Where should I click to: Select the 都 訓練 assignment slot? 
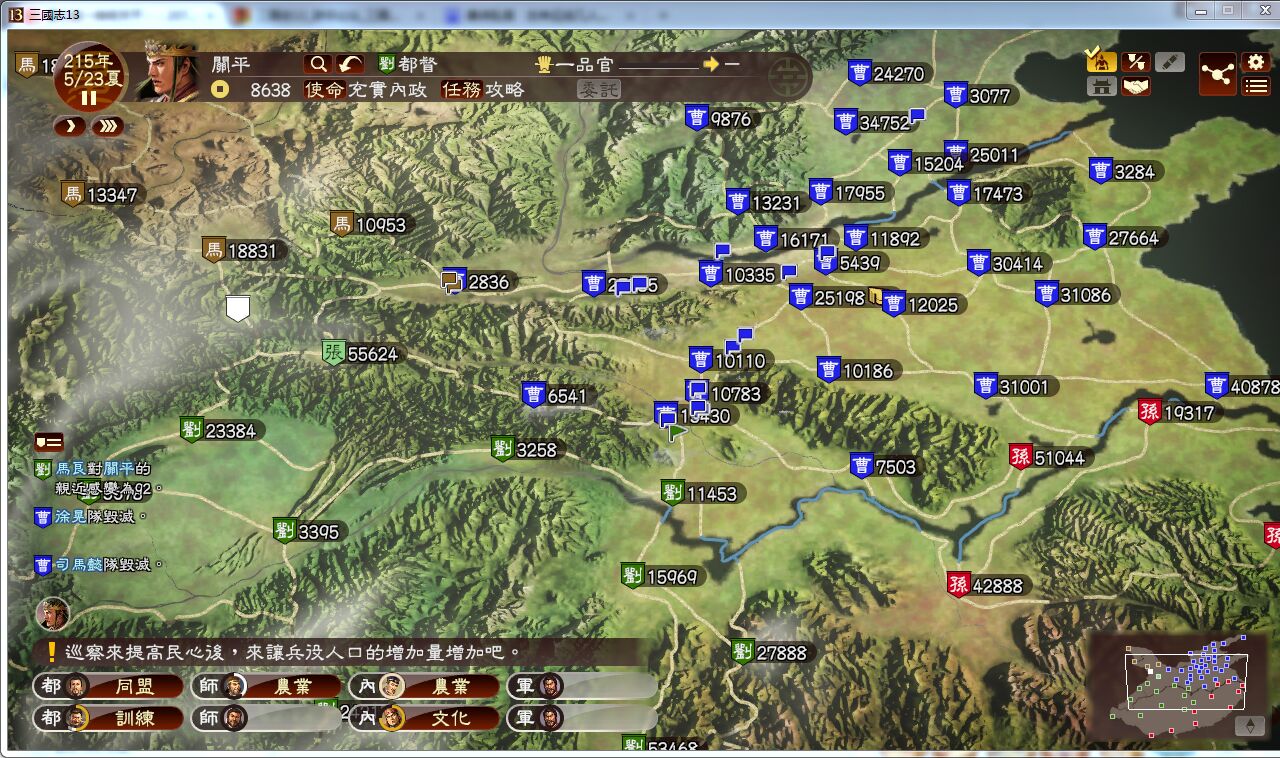tap(109, 718)
